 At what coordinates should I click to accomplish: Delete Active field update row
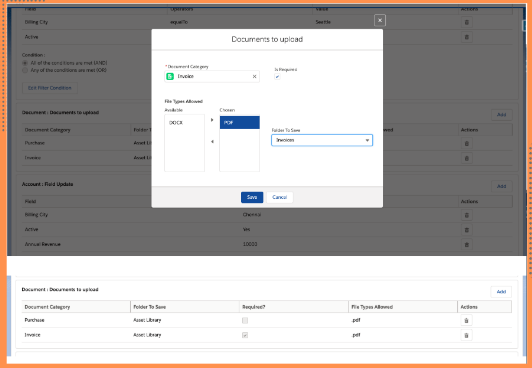click(x=467, y=230)
